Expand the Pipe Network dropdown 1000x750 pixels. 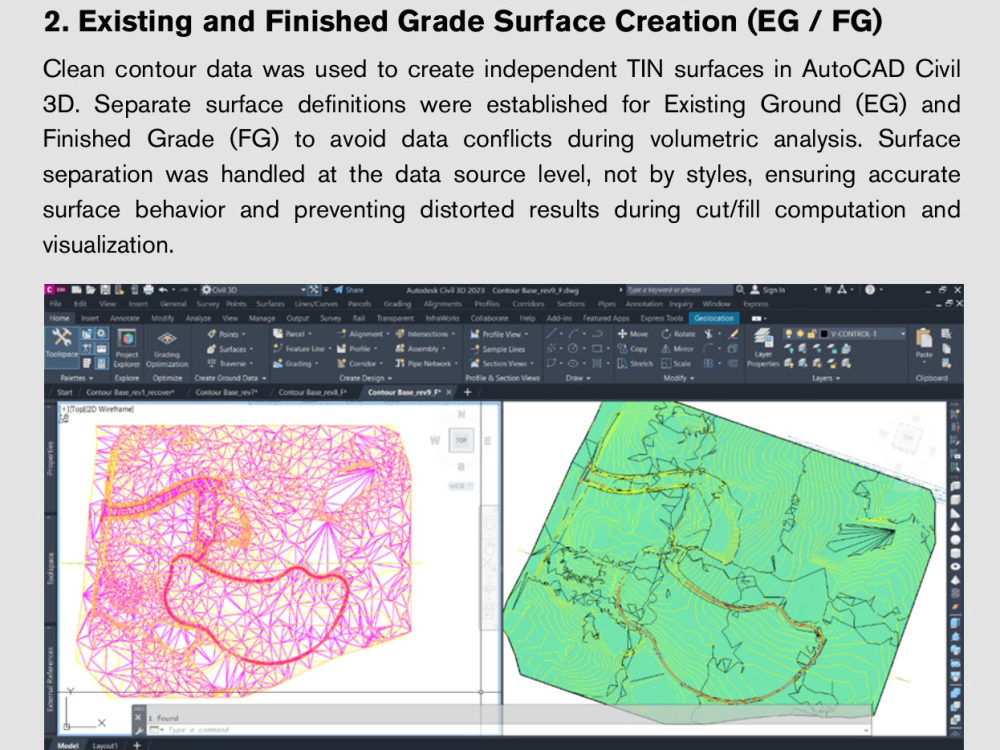(x=457, y=364)
